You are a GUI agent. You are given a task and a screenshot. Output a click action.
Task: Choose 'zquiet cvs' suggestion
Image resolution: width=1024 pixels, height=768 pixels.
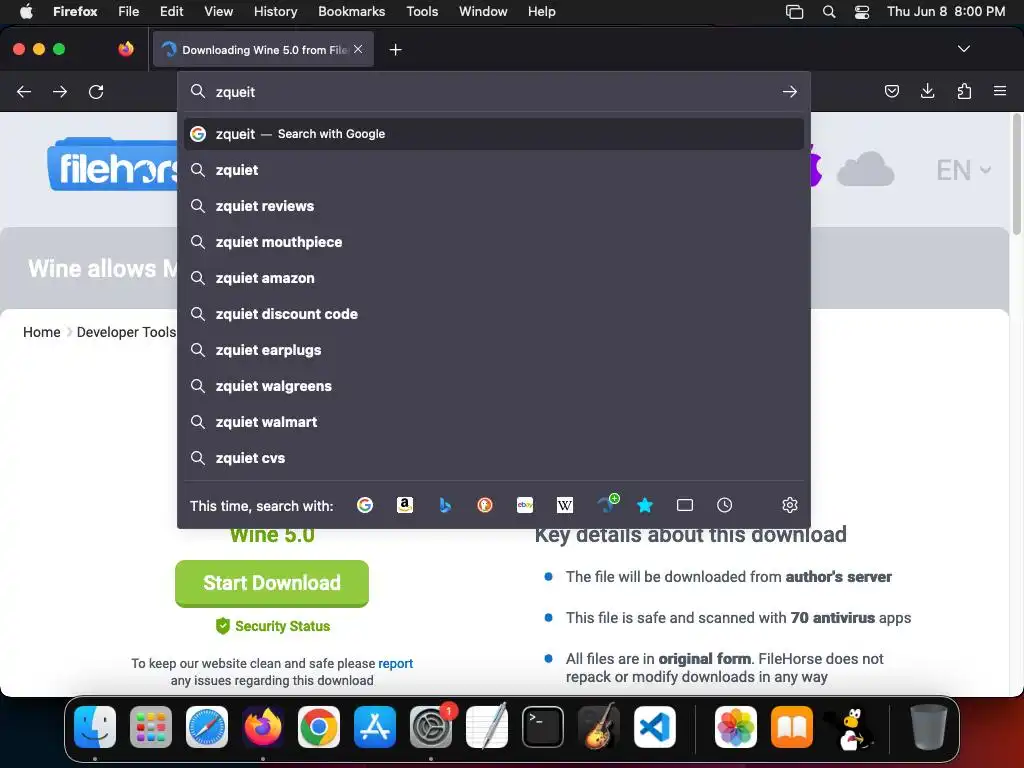click(494, 458)
